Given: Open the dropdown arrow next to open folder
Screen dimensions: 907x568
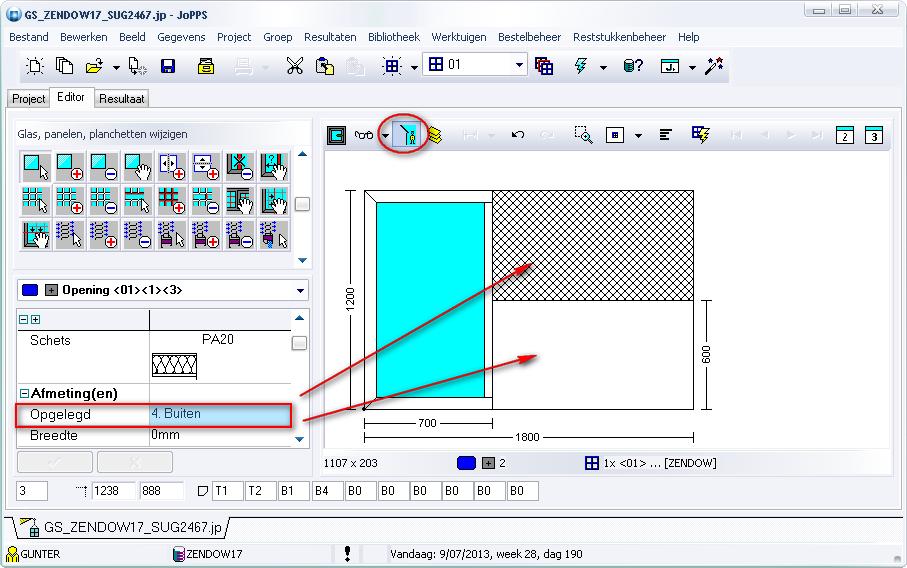Looking at the screenshot, I should coord(116,68).
